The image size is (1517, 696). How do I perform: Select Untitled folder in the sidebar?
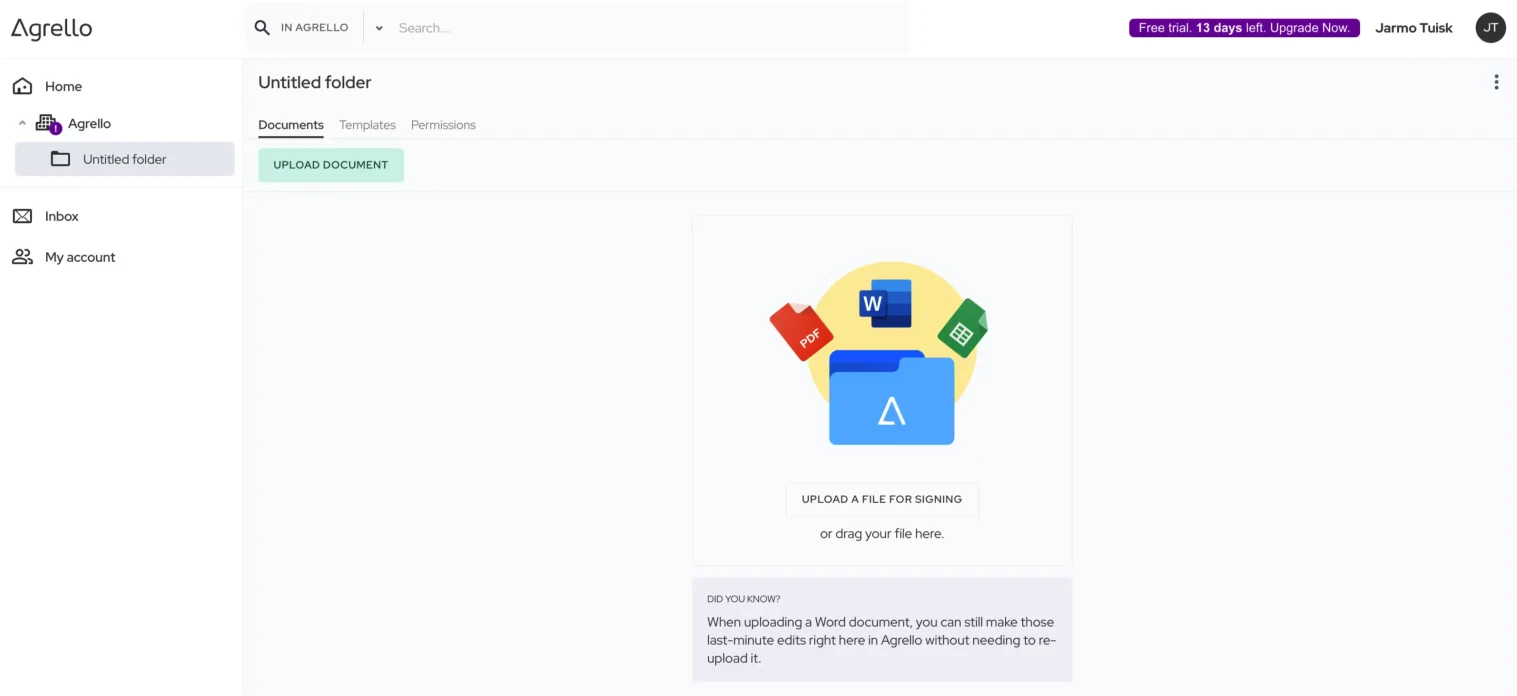[124, 158]
